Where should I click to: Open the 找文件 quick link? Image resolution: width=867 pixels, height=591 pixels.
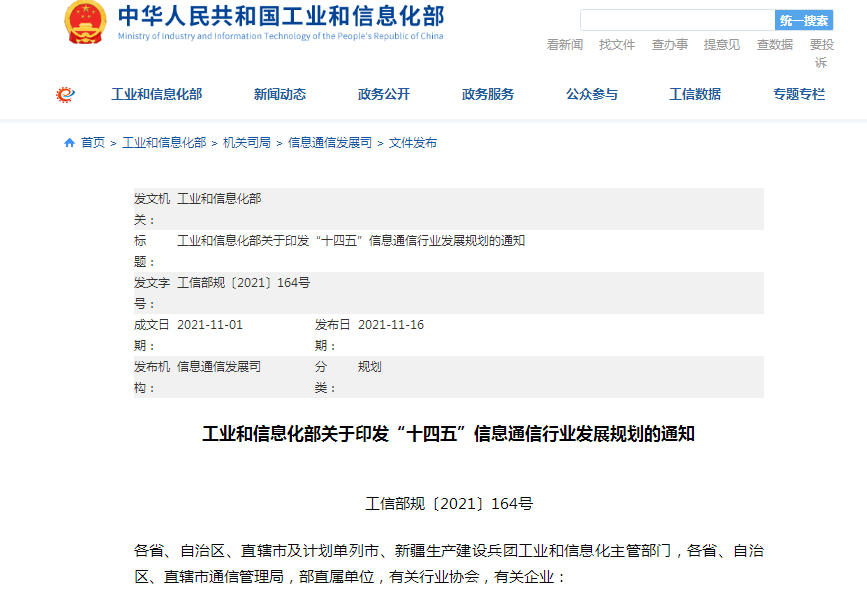[617, 45]
